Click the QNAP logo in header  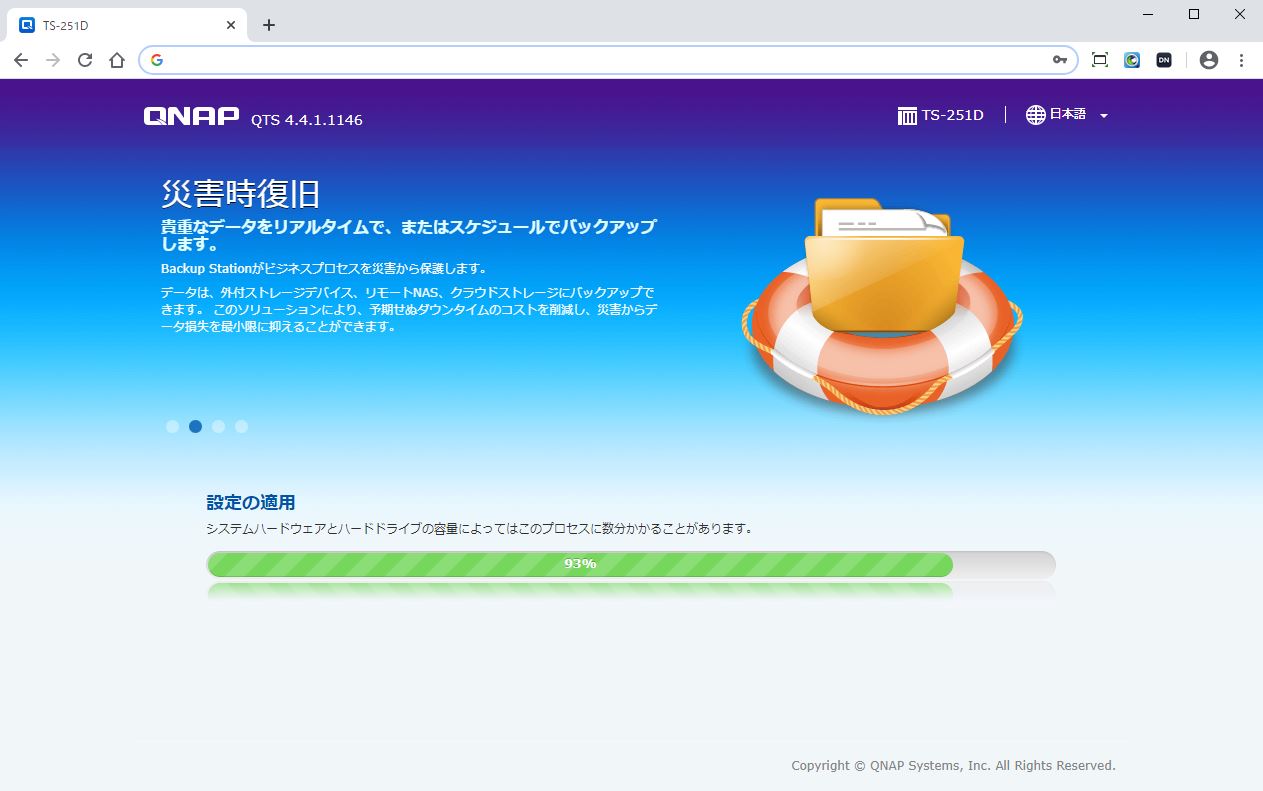point(192,117)
